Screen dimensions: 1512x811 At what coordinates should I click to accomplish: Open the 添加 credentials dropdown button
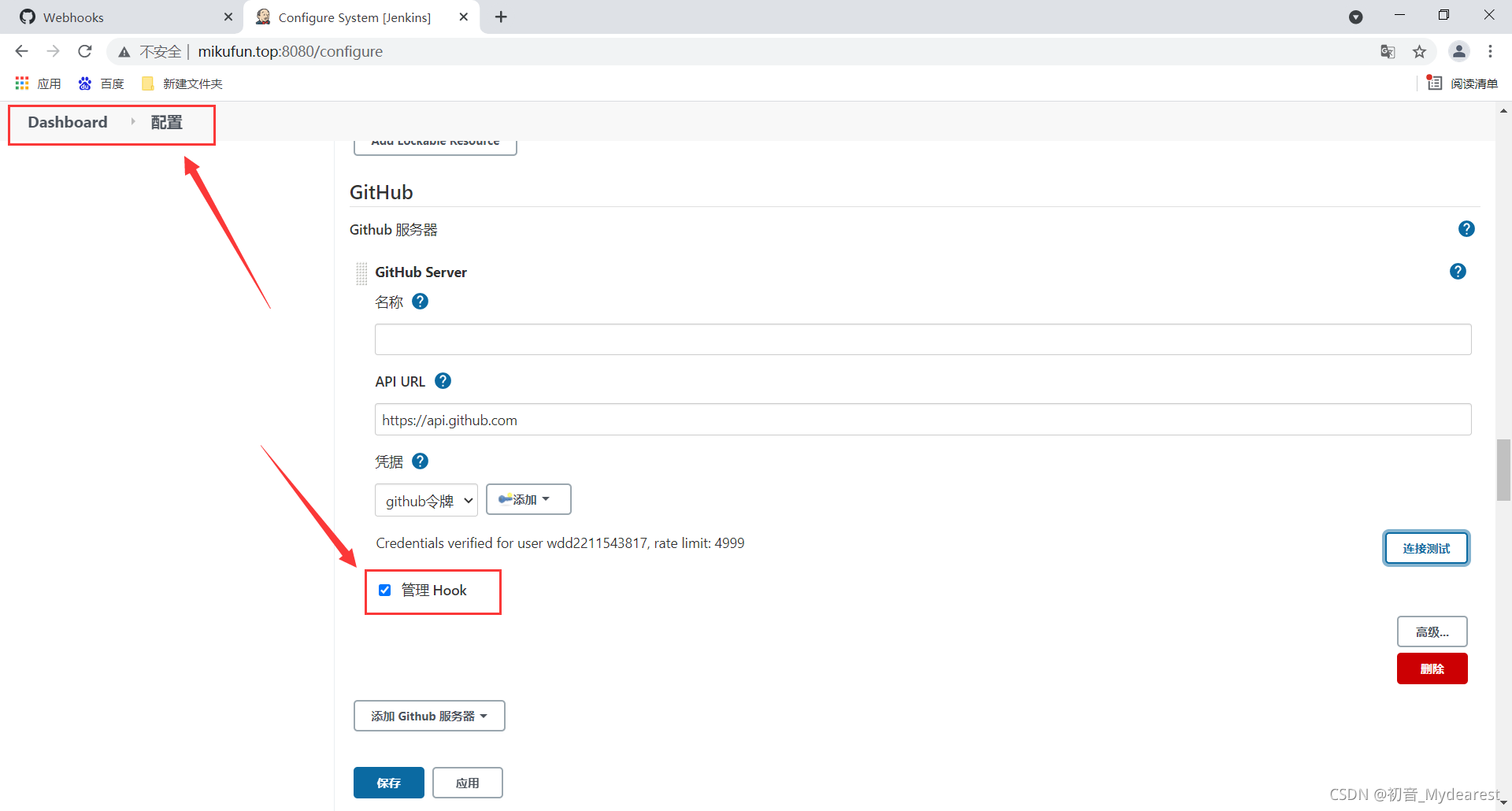(528, 499)
